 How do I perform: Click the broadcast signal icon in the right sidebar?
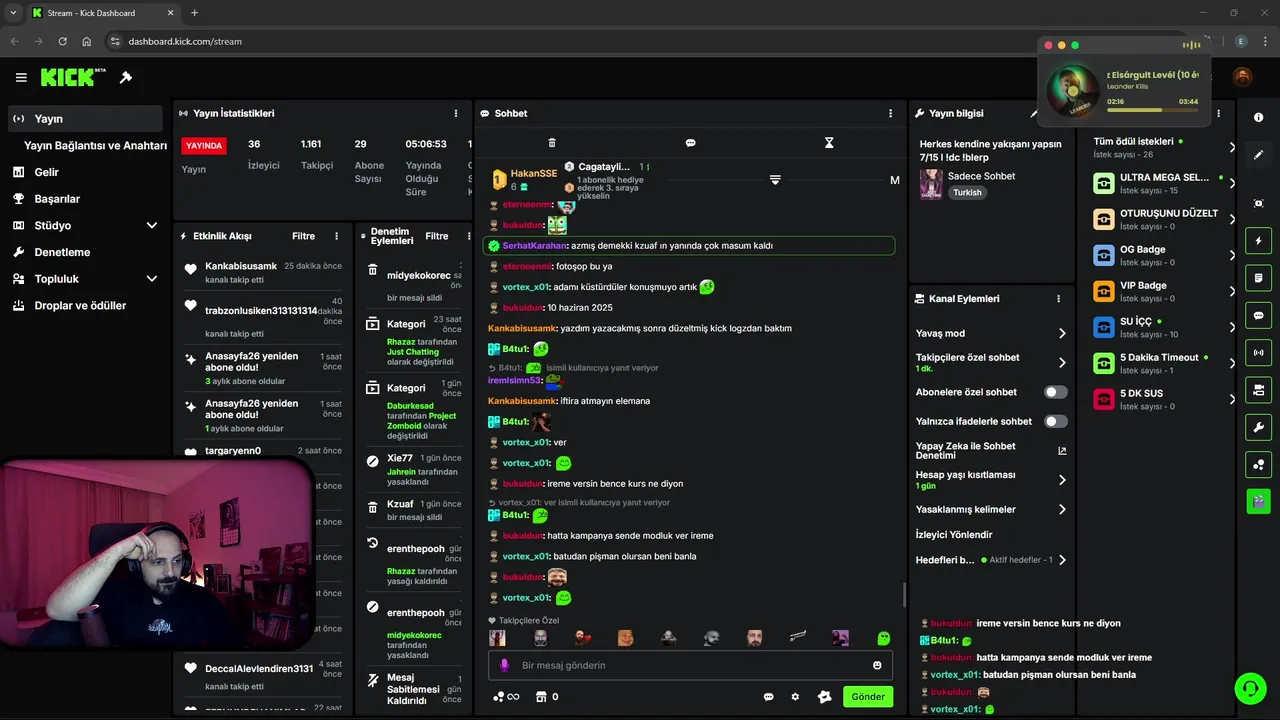(x=1258, y=352)
